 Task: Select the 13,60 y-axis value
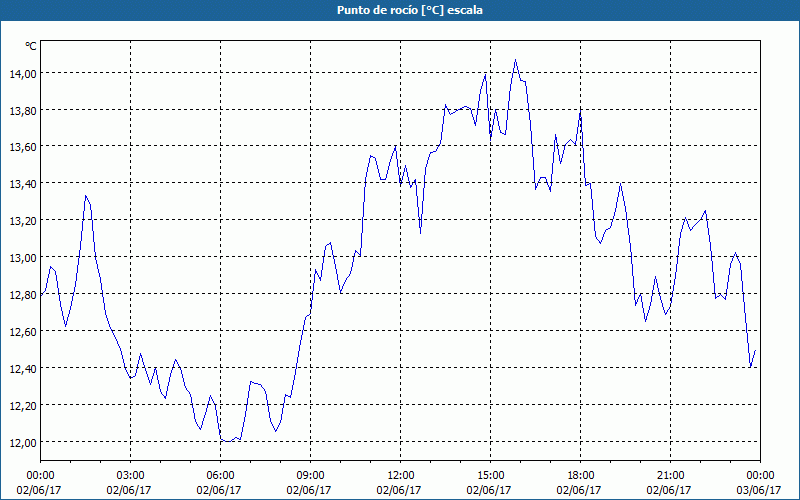23,147
